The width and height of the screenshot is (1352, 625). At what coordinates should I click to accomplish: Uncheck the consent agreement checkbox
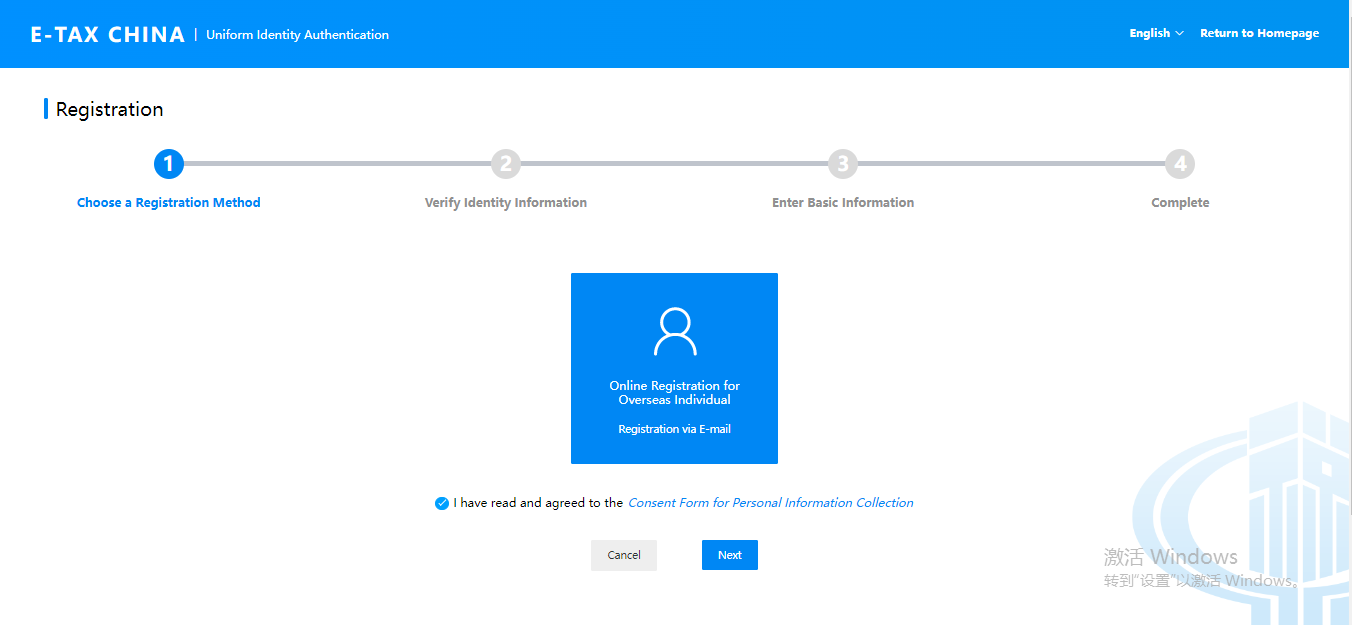(442, 503)
